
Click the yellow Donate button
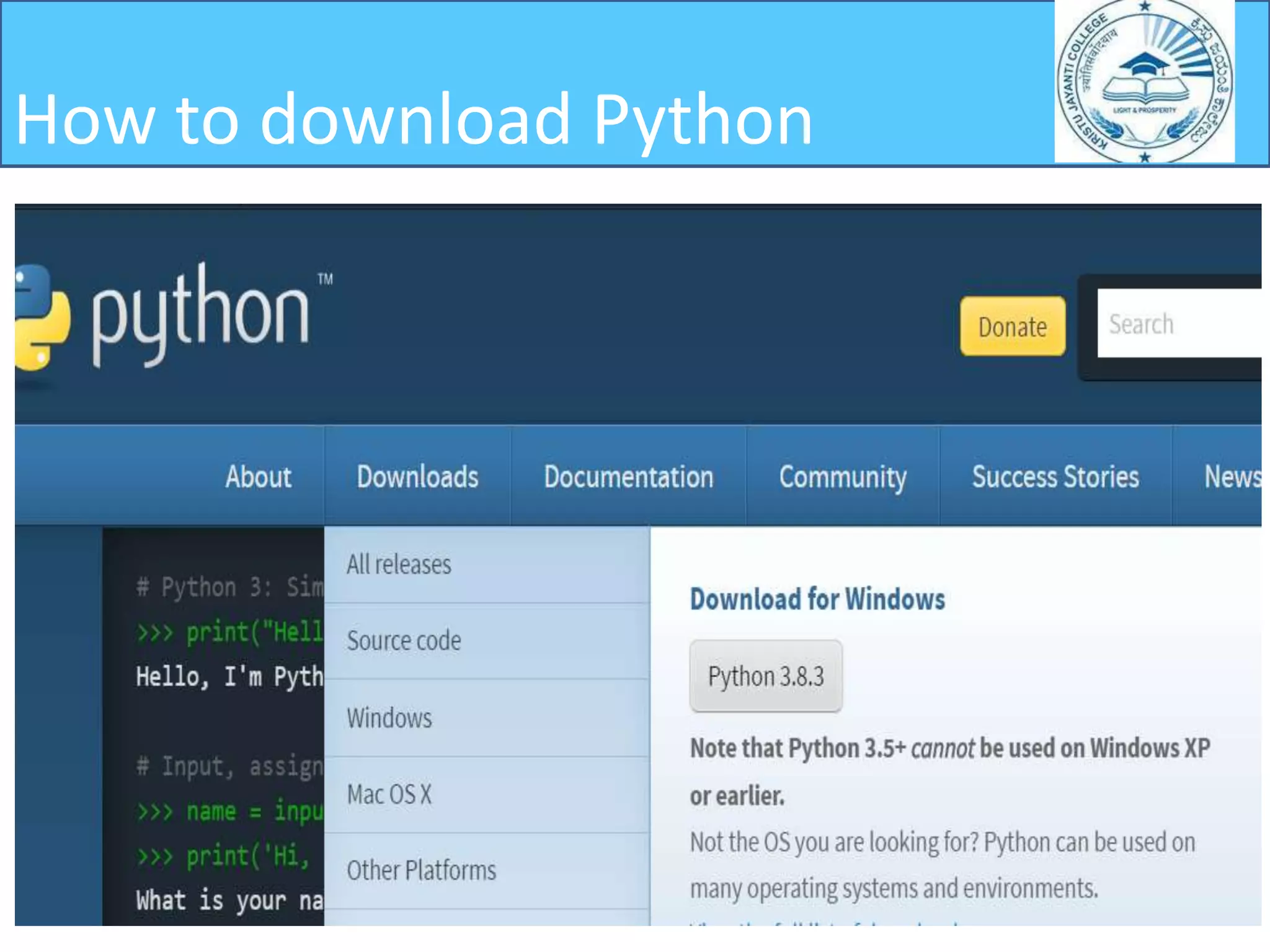pyautogui.click(x=1013, y=326)
